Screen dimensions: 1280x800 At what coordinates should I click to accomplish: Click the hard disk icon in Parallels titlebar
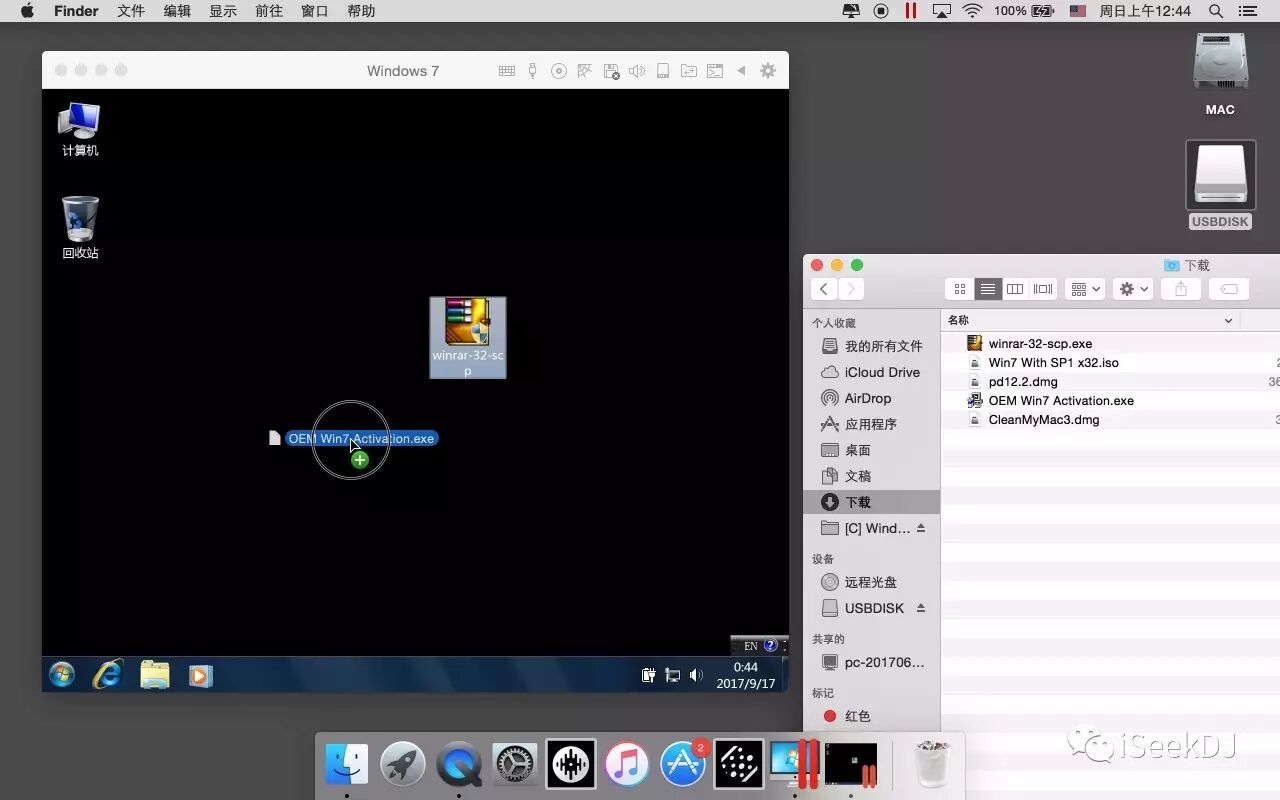tap(663, 71)
